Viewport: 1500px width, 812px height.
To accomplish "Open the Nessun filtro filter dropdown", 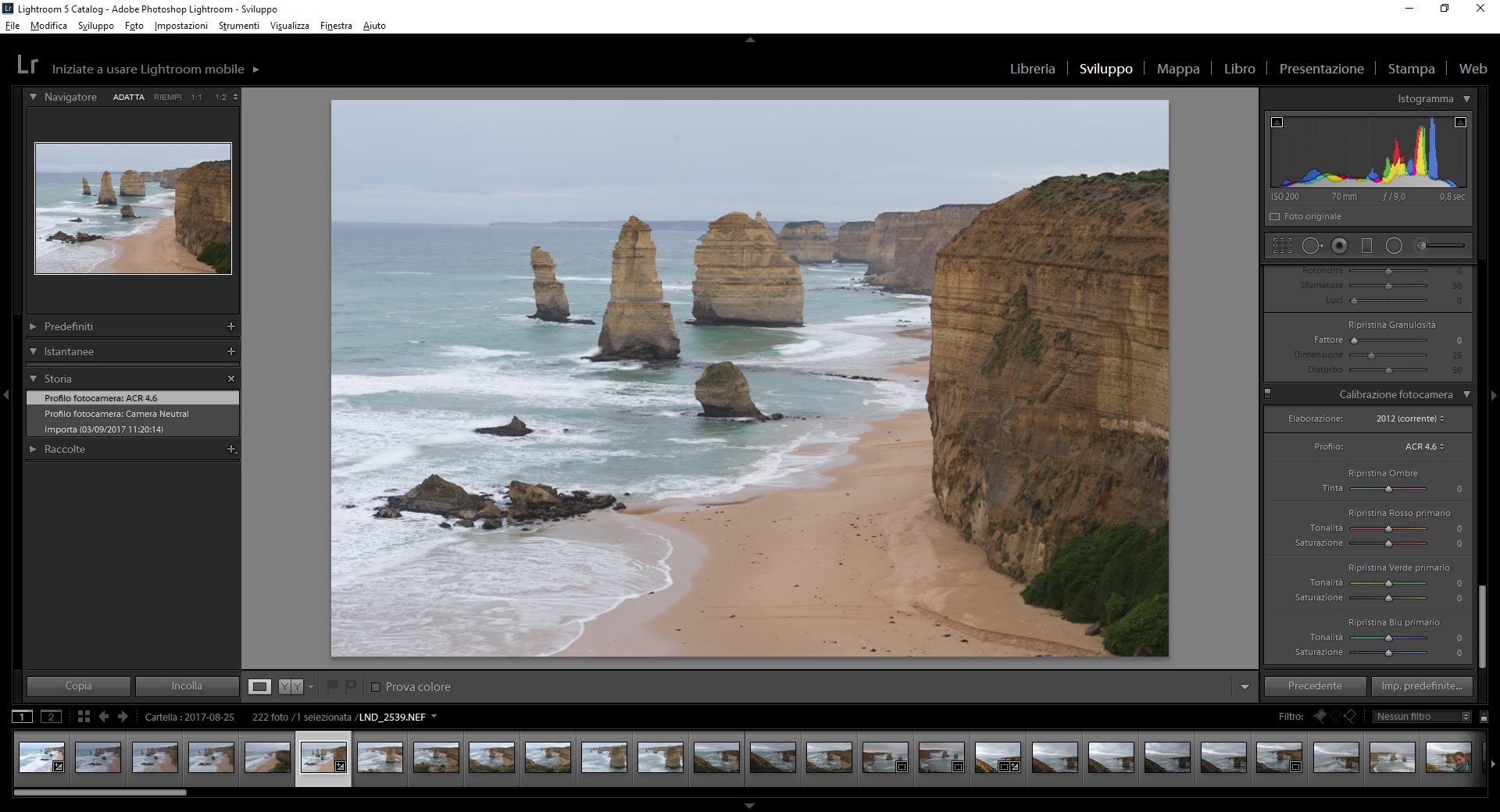I will click(1422, 717).
